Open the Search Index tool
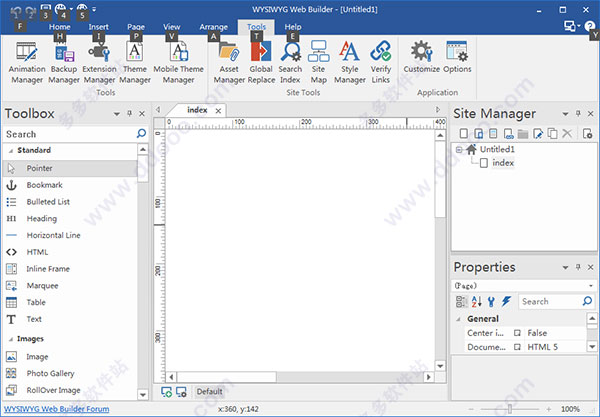Screen dimensions: 600x417 [x=290, y=63]
